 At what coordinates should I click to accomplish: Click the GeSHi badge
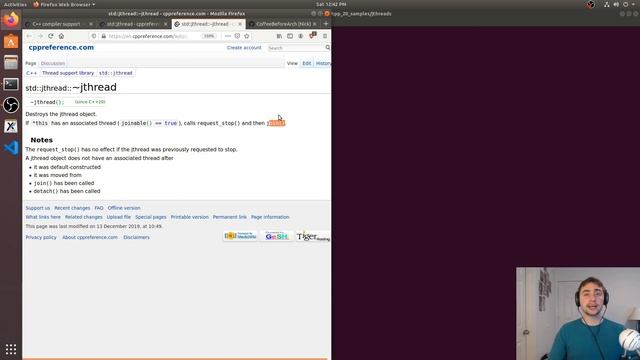[x=276, y=236]
